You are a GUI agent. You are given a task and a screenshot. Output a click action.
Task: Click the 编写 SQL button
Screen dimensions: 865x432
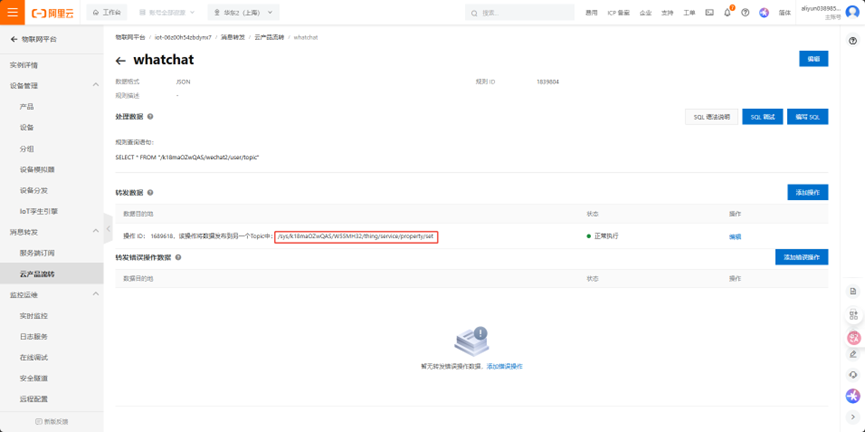tap(808, 117)
